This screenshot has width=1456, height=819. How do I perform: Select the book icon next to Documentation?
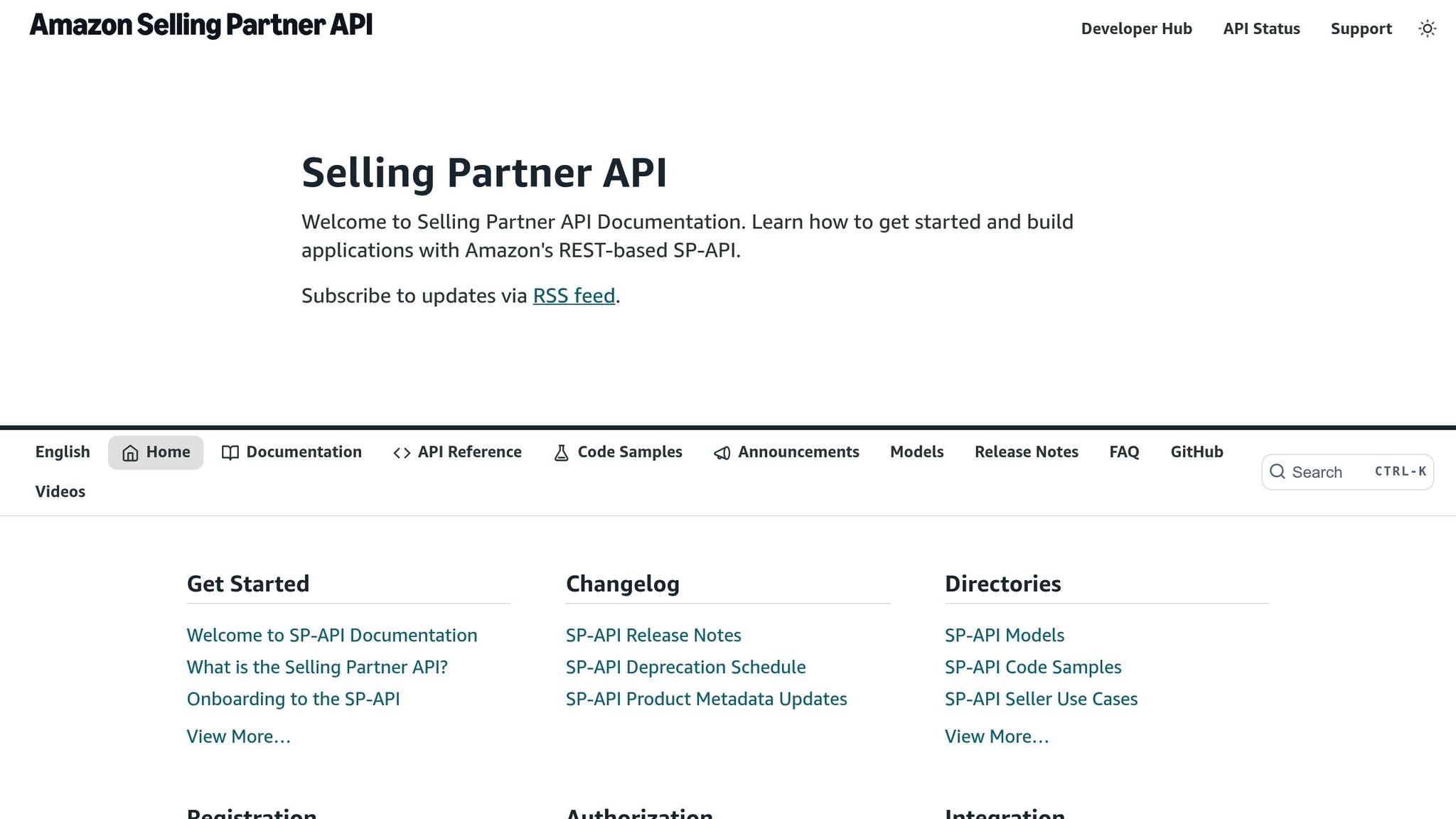click(230, 452)
